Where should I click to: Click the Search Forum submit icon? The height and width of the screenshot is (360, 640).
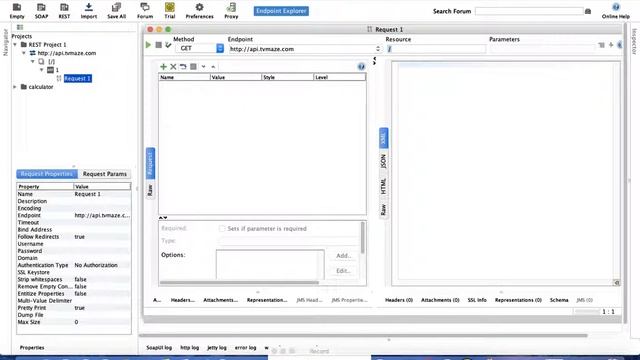(x=588, y=11)
